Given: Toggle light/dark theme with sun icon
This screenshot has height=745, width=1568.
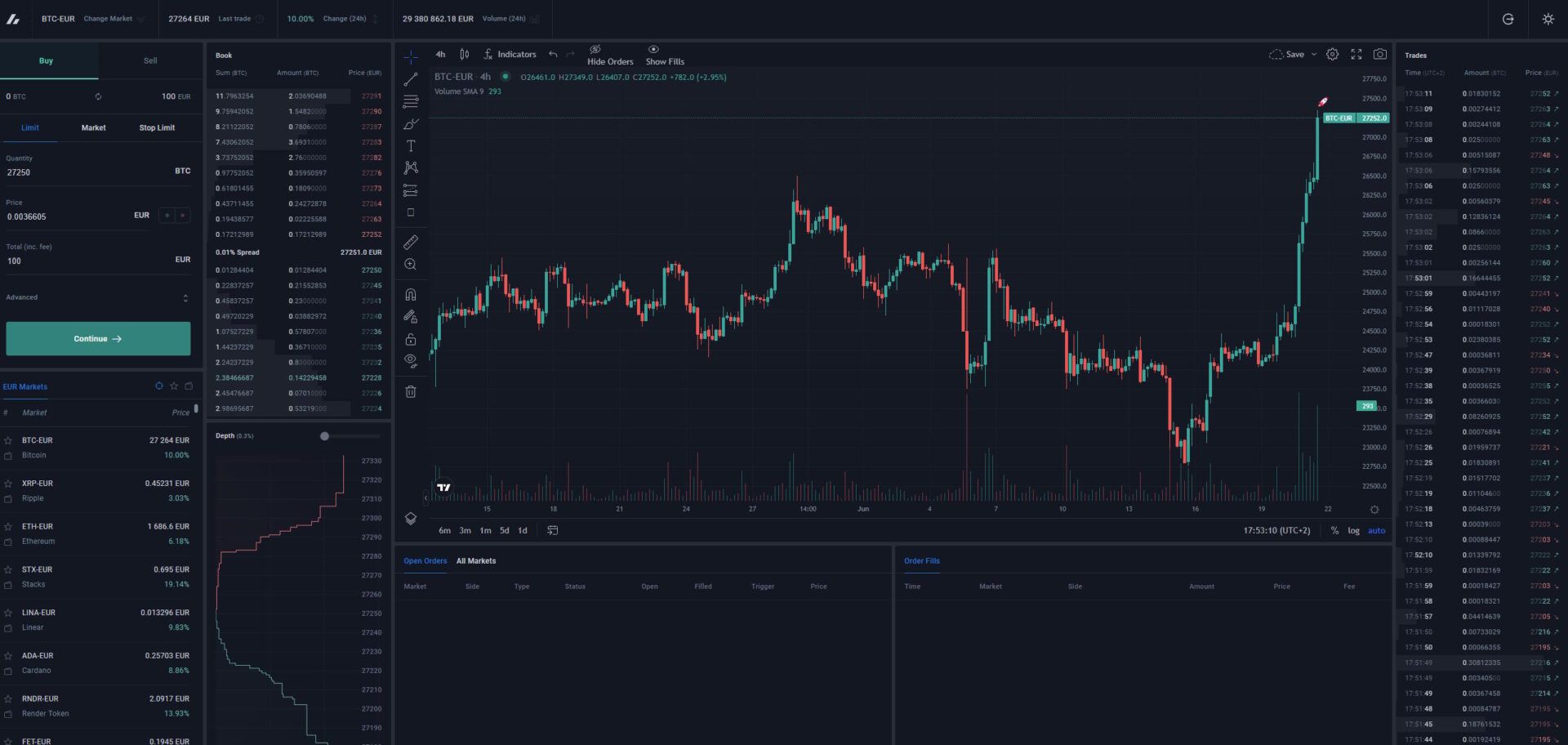Looking at the screenshot, I should pos(1548,19).
